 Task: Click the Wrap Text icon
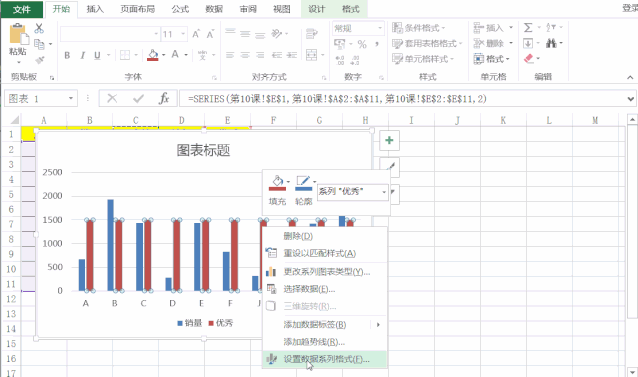click(312, 34)
